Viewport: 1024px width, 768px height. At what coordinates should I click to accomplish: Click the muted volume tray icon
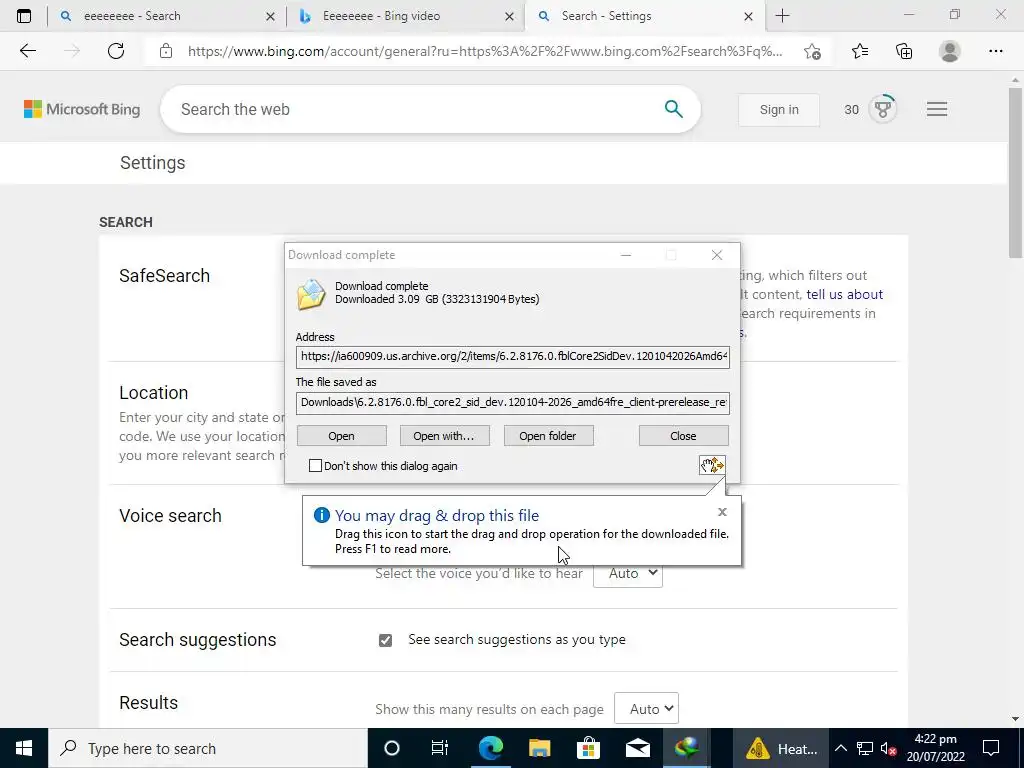click(888, 748)
